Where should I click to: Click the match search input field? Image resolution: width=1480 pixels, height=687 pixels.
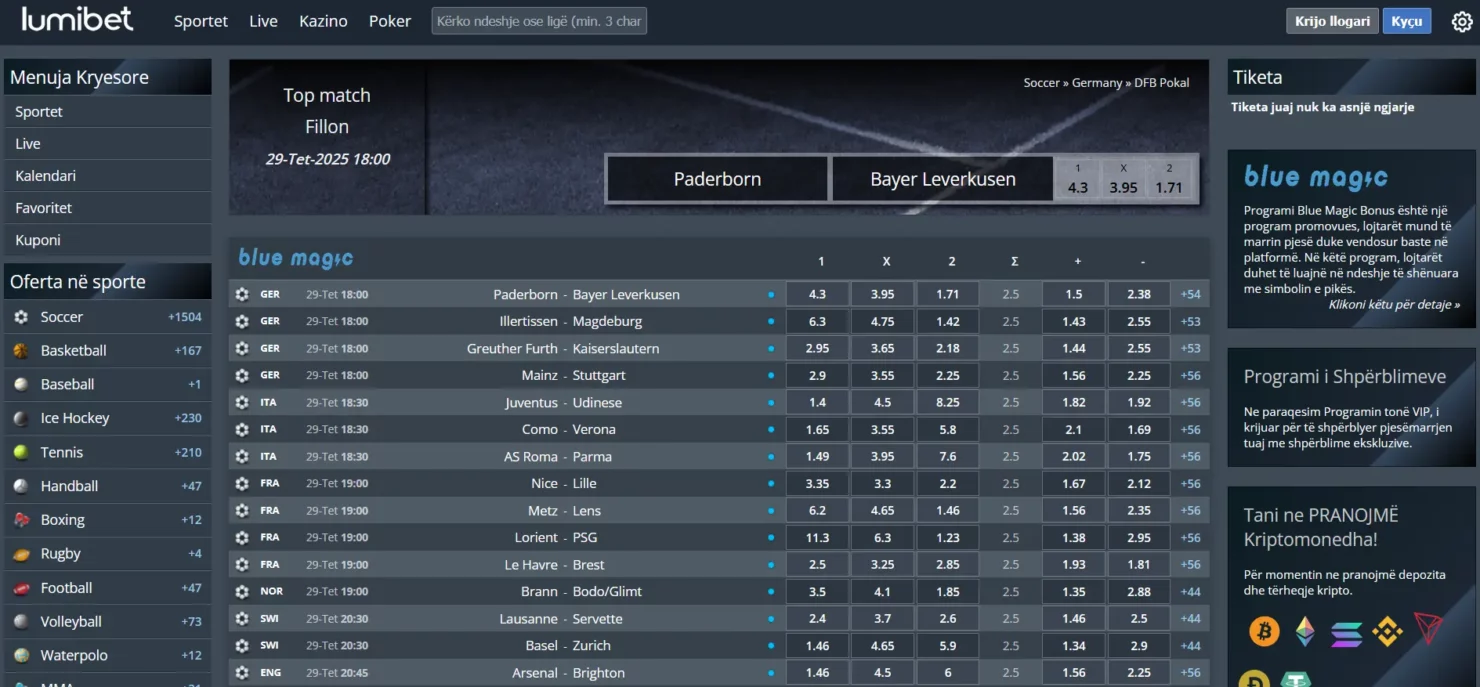click(539, 21)
